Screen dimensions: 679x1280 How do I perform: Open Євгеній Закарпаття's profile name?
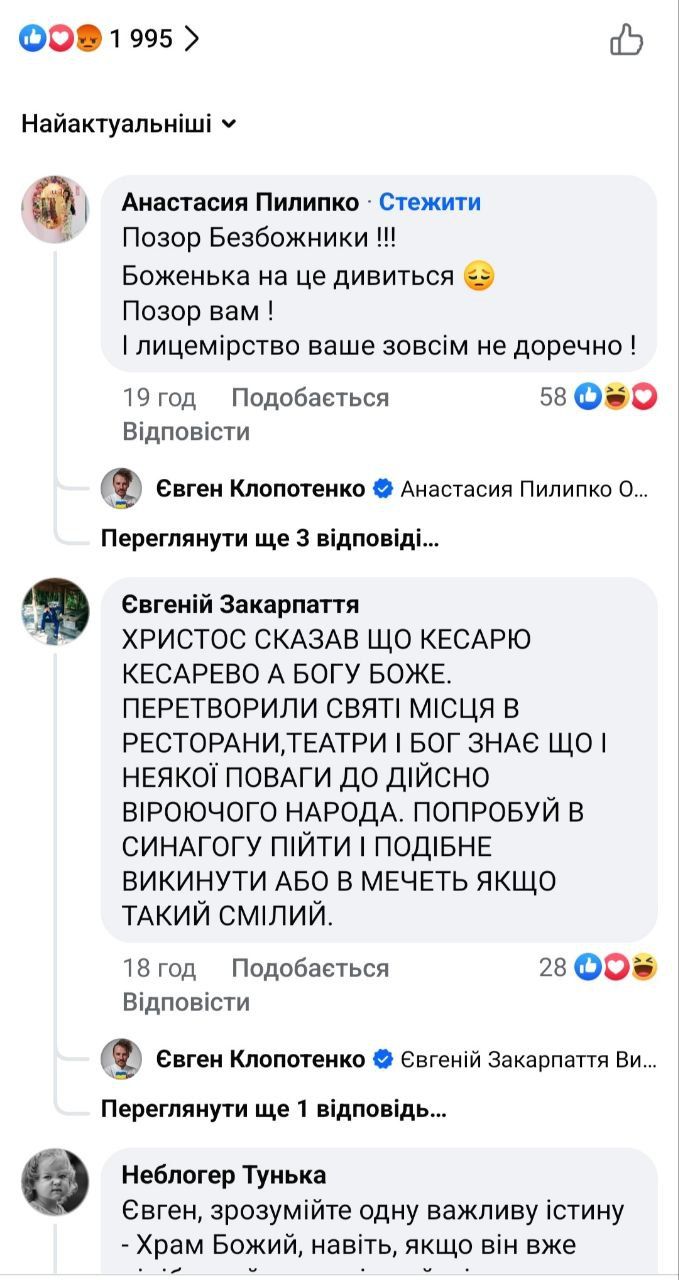(x=240, y=605)
